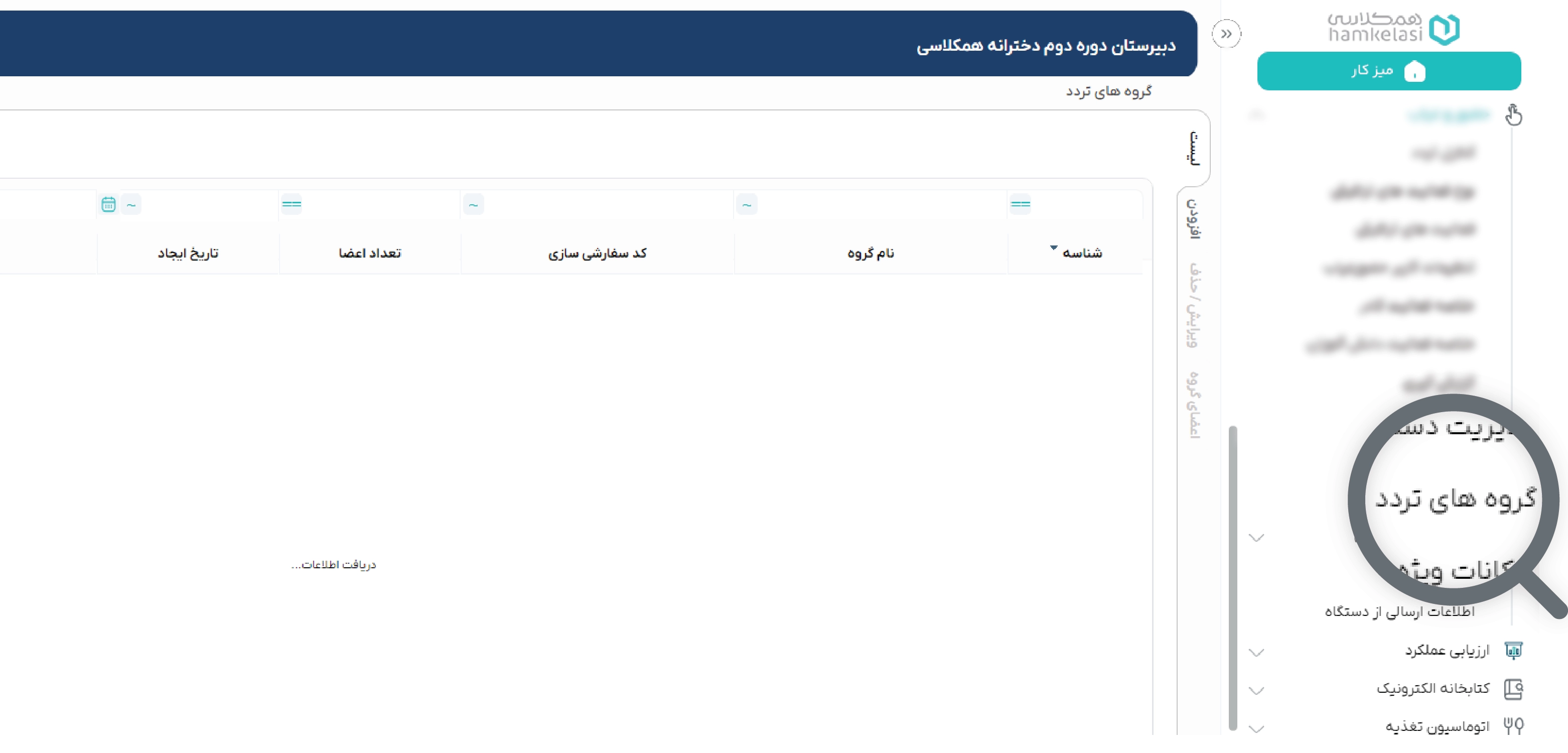Click کد سفارشی سازی column header
1568x753 pixels.
597,253
